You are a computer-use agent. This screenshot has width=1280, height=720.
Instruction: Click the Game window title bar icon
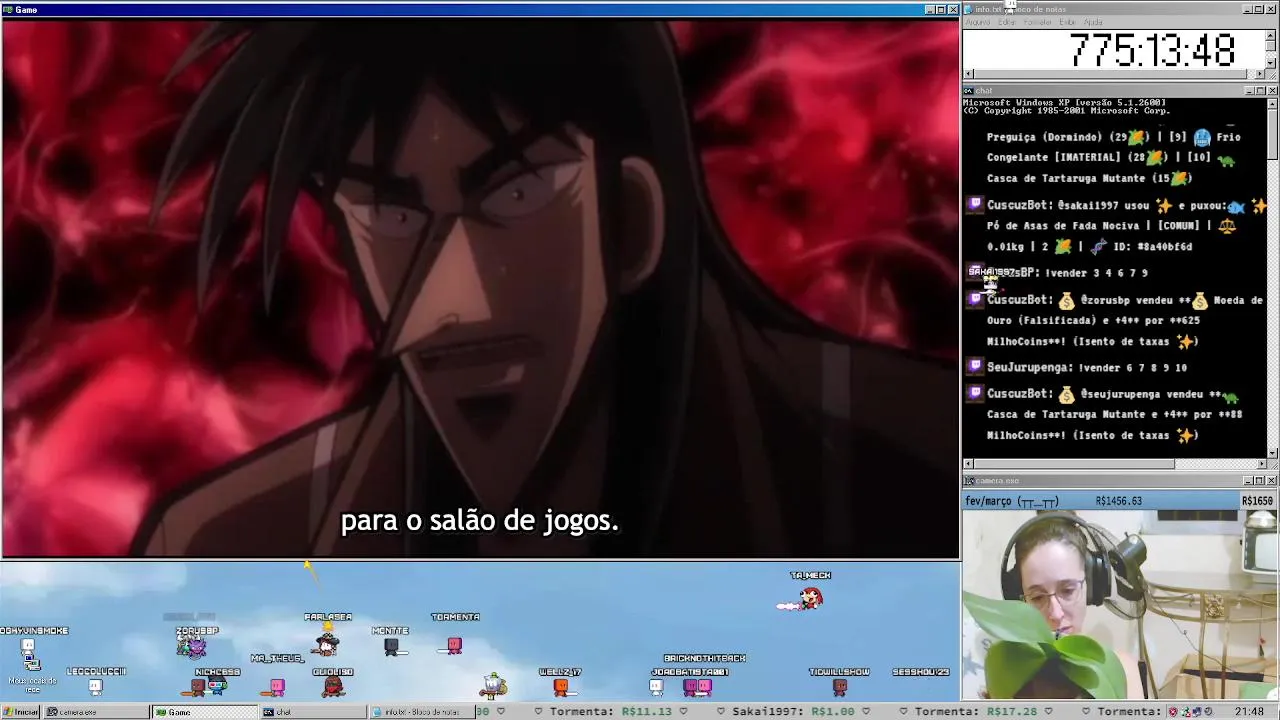pyautogui.click(x=8, y=10)
